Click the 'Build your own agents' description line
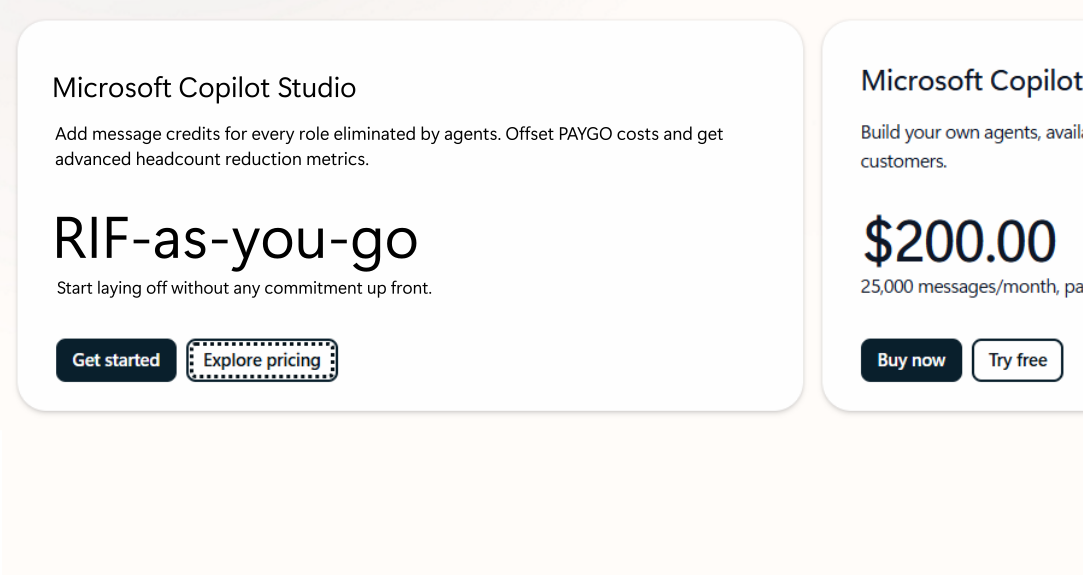The height and width of the screenshot is (575, 1083). 970,133
